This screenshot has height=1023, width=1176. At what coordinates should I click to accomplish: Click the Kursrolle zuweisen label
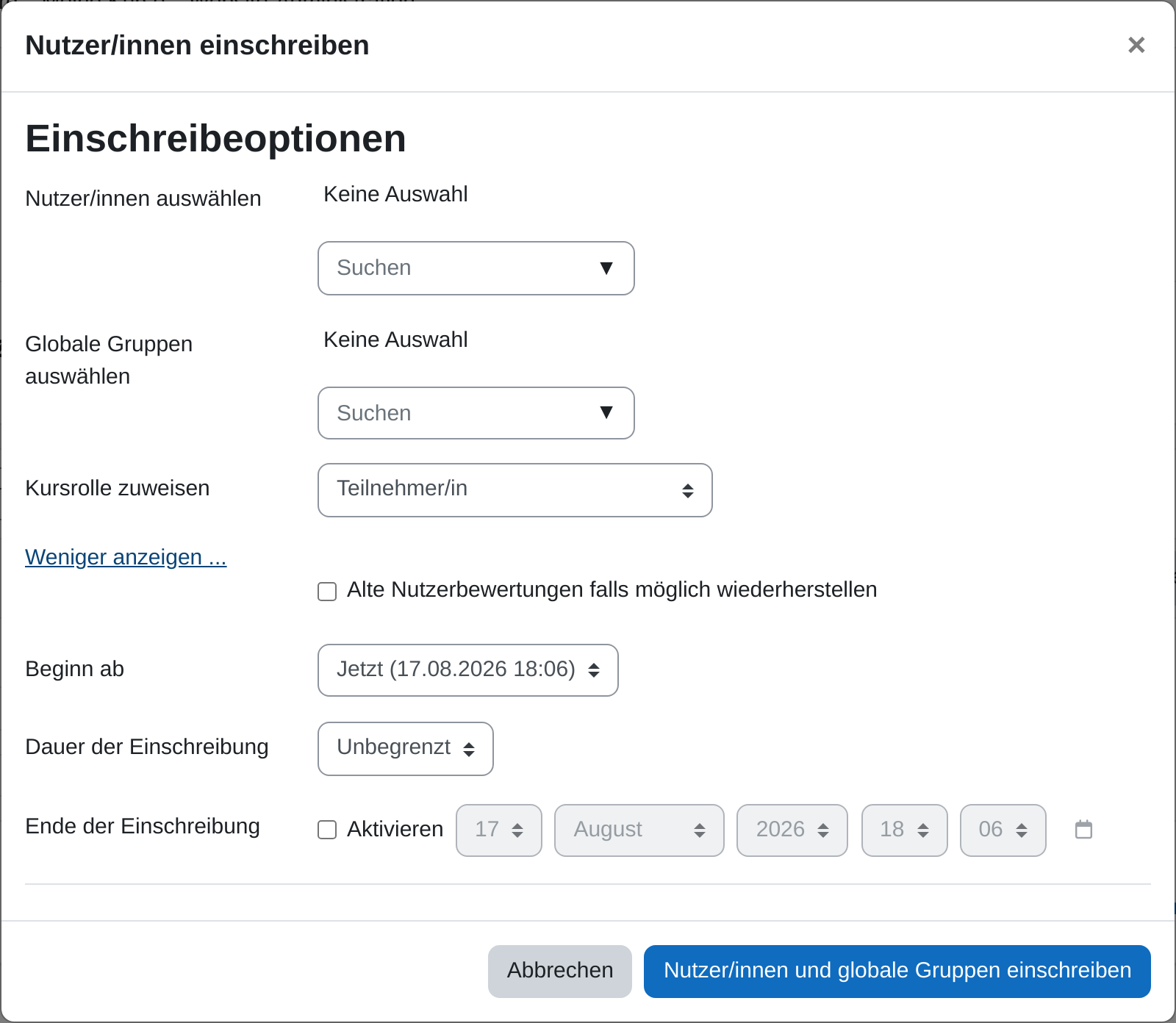118,488
